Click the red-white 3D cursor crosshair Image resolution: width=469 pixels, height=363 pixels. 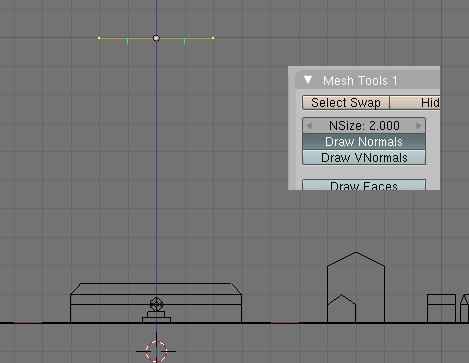tap(156, 351)
